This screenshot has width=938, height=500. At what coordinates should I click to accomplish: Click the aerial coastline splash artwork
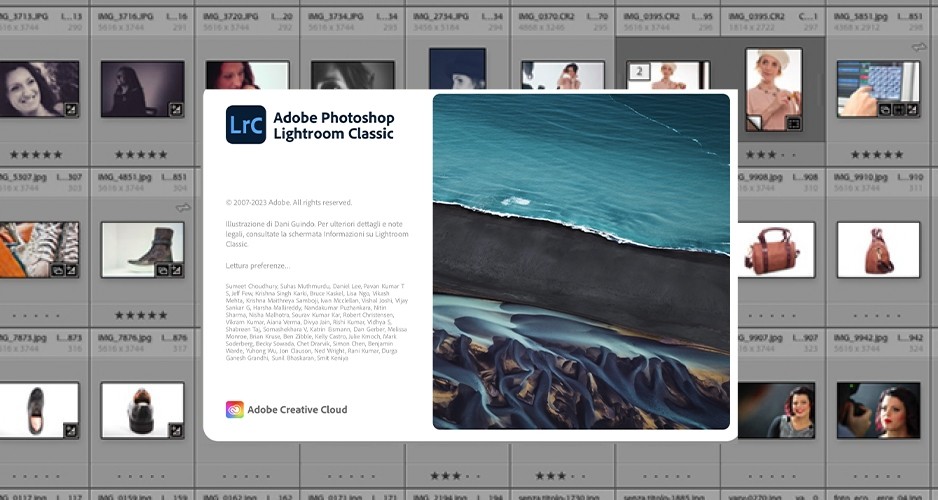coord(581,261)
